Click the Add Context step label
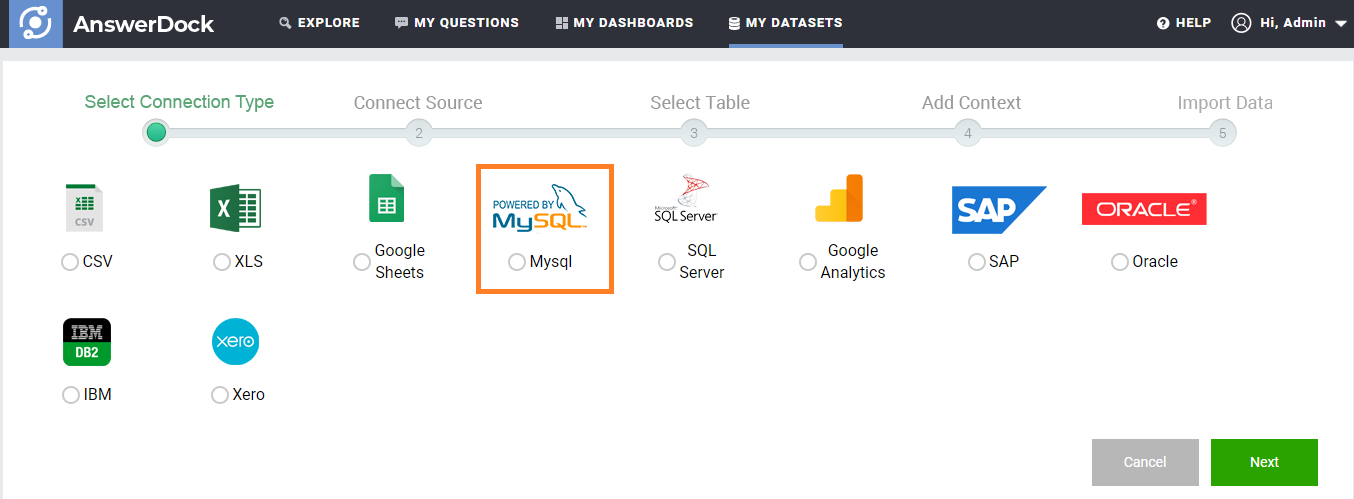This screenshot has width=1354, height=499. tap(972, 103)
